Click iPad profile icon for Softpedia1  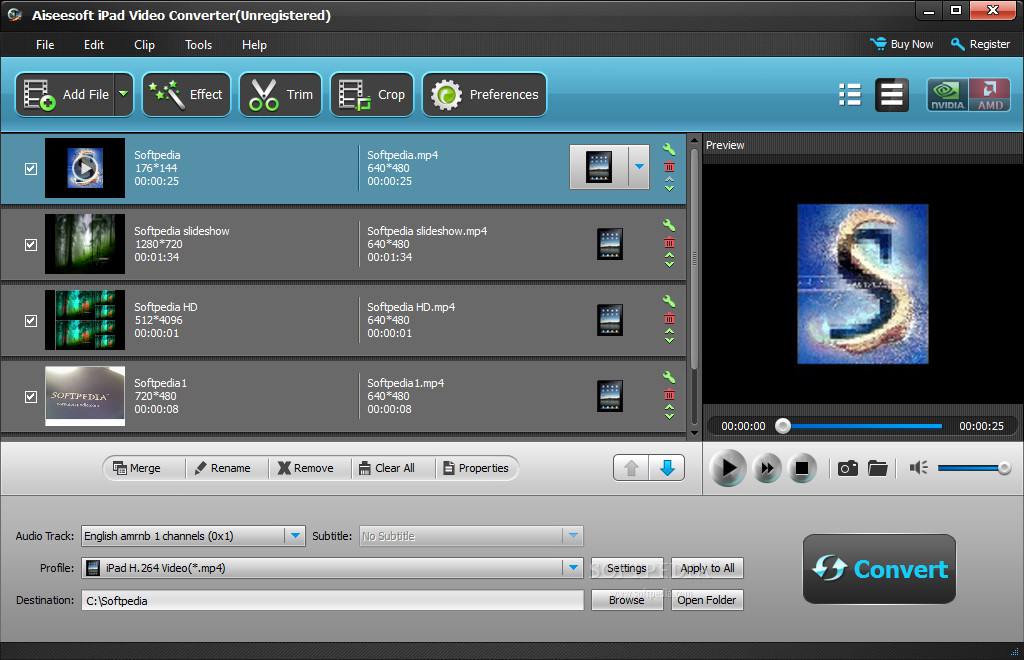click(609, 396)
